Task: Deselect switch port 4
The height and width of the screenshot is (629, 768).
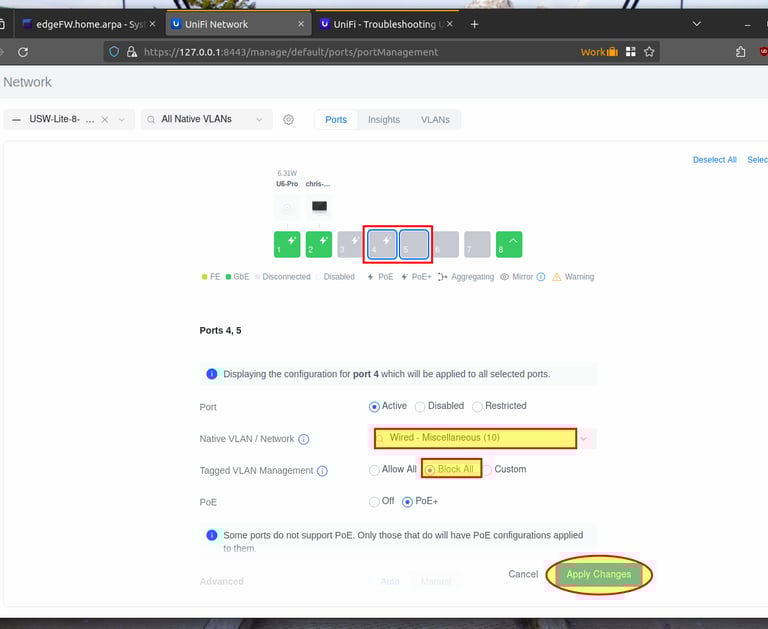Action: tap(382, 244)
